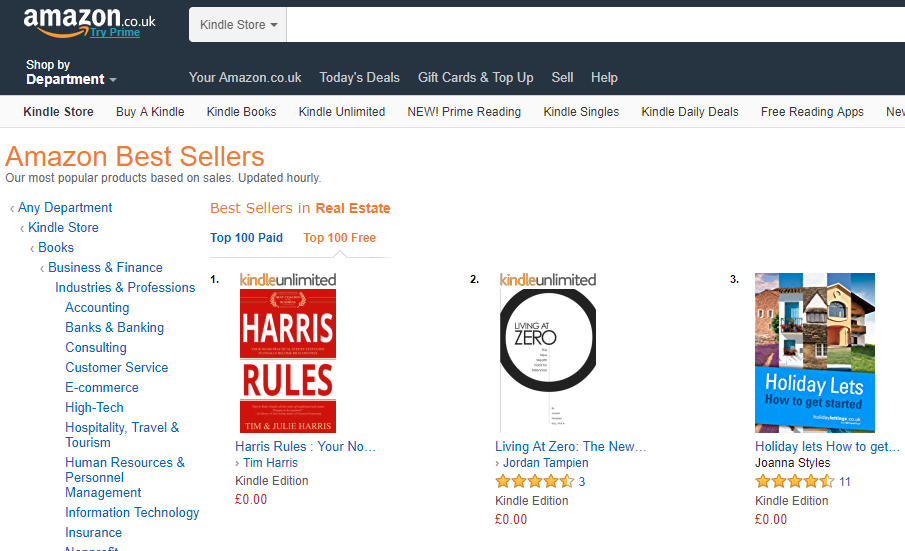The image size is (905, 551).
Task: Expand the Shop by Department menu
Action: [x=71, y=73]
